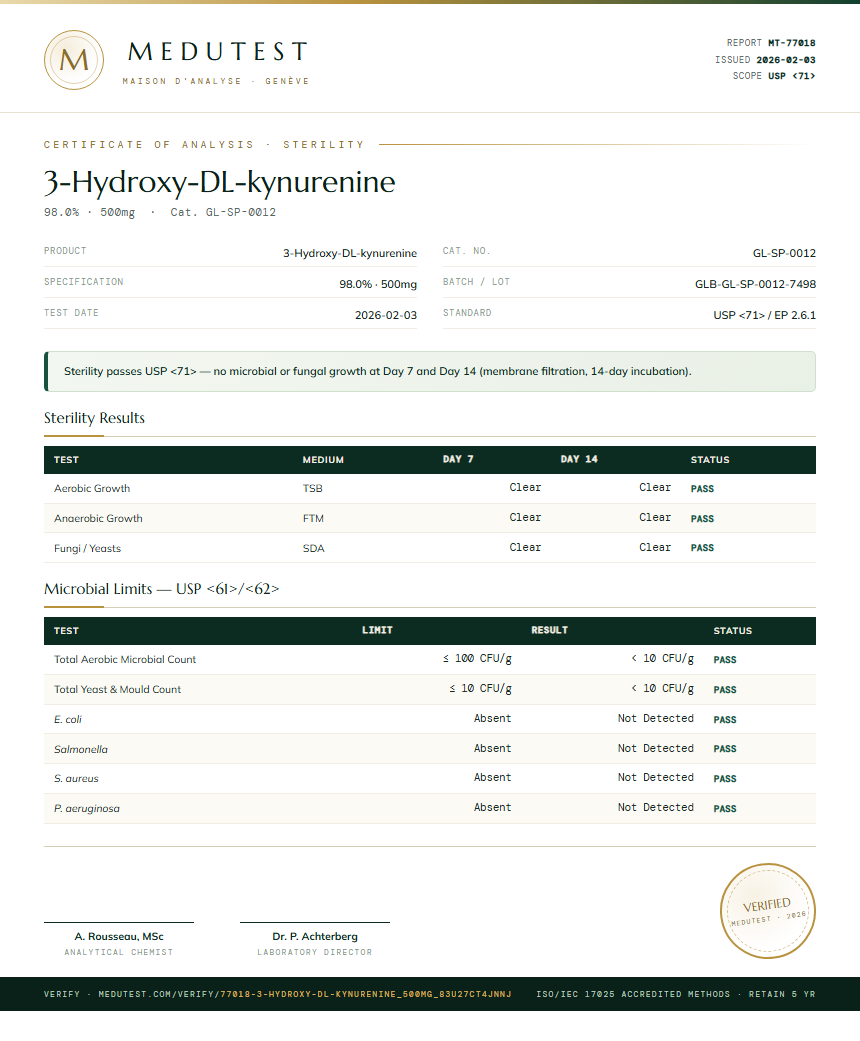
Task: Select "ISO/IEC 17025 ACCREDITED METHODS" footer text
Action: coord(633,995)
